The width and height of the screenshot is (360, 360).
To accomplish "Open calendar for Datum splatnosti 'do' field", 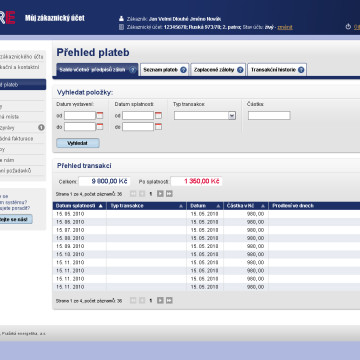I will click(158, 127).
